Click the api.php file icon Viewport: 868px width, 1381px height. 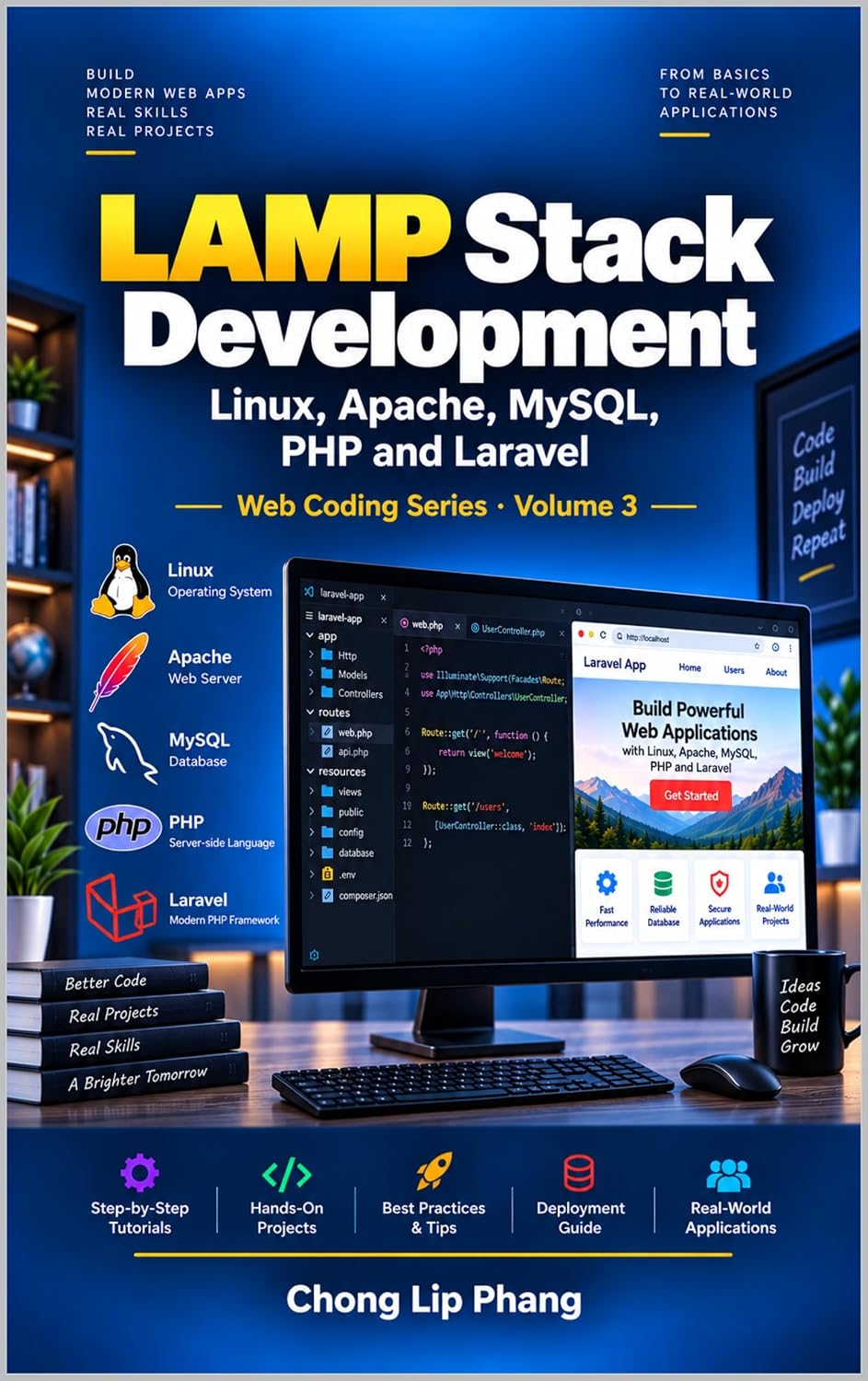click(x=327, y=751)
